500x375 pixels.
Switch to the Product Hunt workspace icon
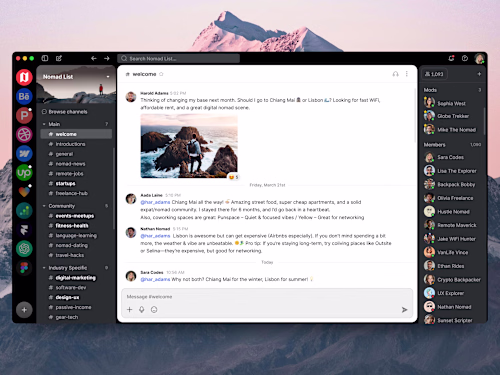(24, 115)
